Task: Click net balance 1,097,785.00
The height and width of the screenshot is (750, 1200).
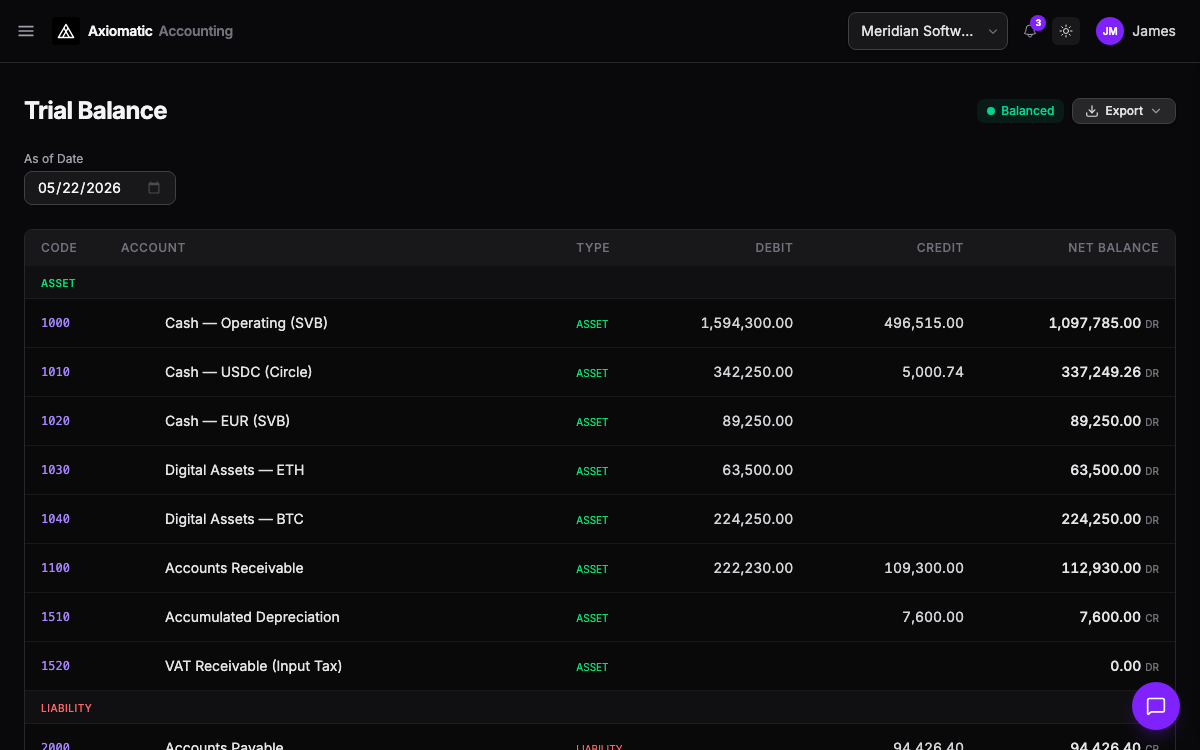Action: coord(1095,323)
